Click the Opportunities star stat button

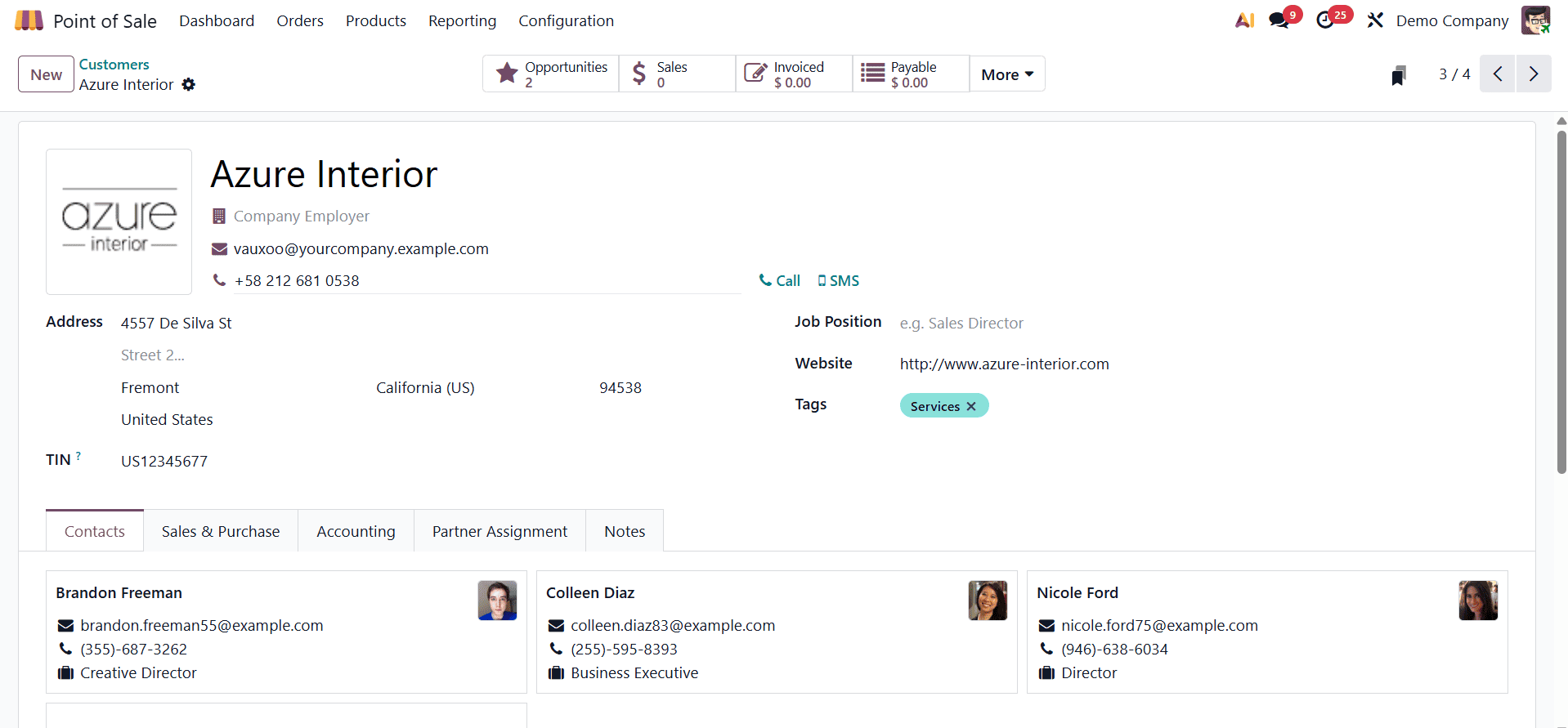[551, 74]
